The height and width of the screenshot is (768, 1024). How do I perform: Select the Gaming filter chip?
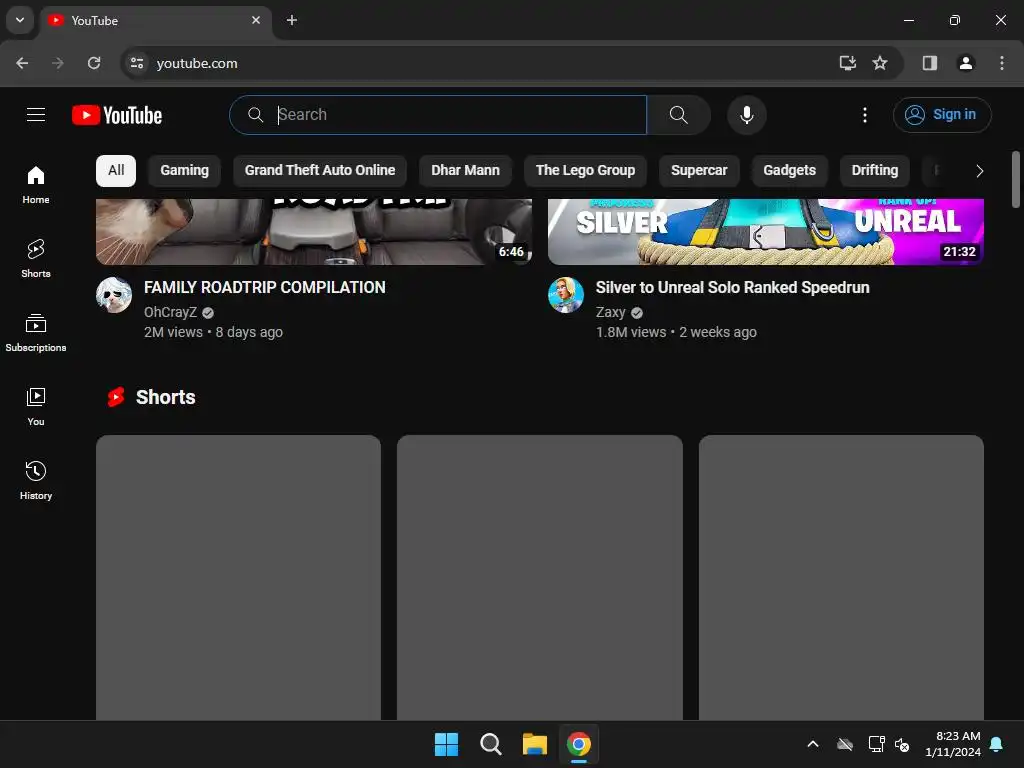pyautogui.click(x=185, y=170)
